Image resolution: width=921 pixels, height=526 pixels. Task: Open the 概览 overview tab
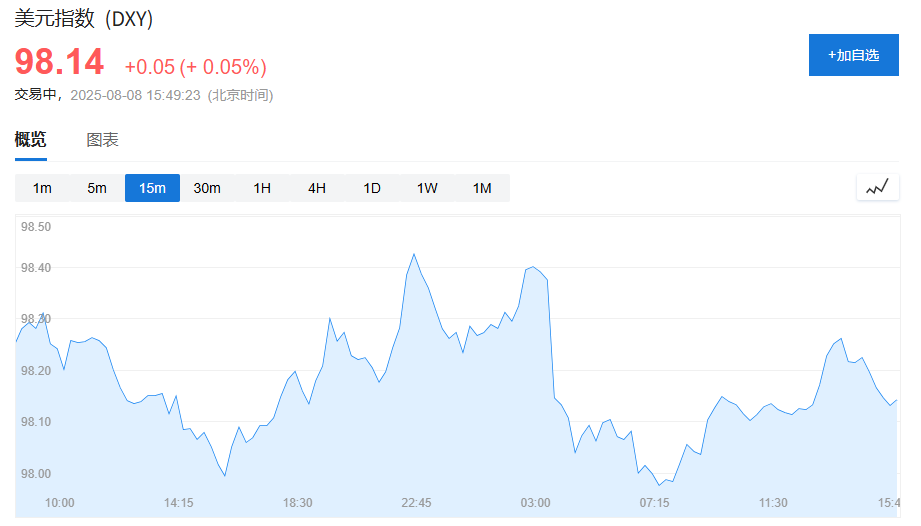point(31,140)
